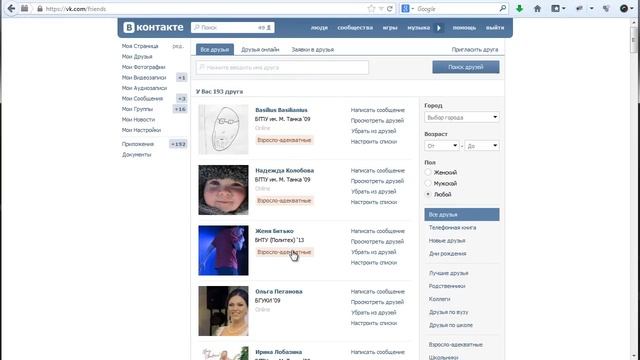This screenshot has height=360, width=640.
Task: Click Написать сообщение for Basilius Basilianius
Action: click(x=378, y=110)
